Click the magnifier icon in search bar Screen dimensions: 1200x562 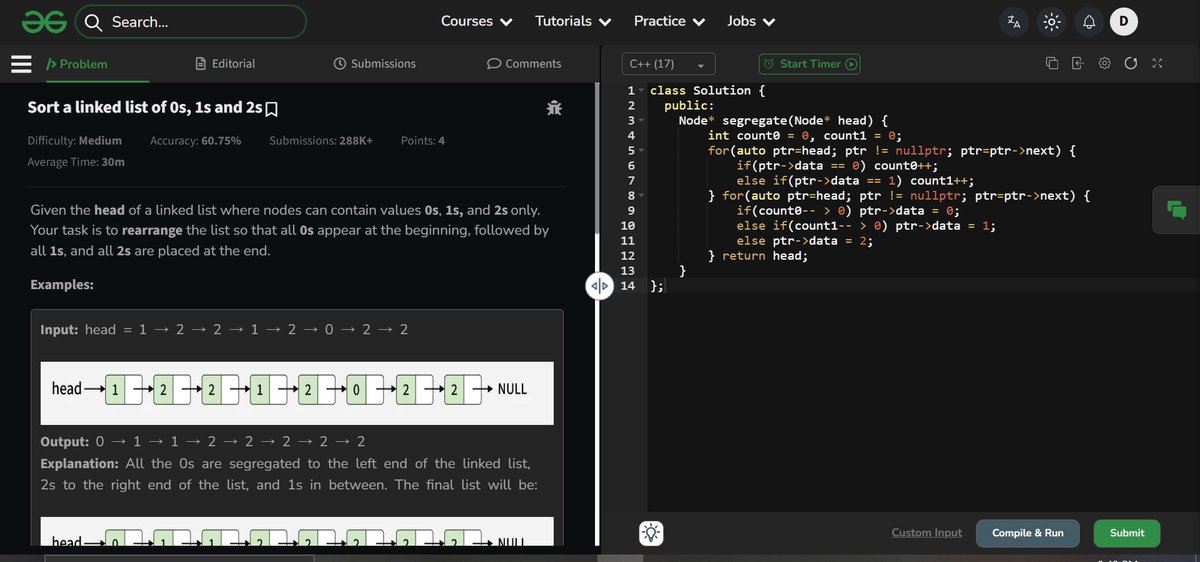[x=93, y=21]
